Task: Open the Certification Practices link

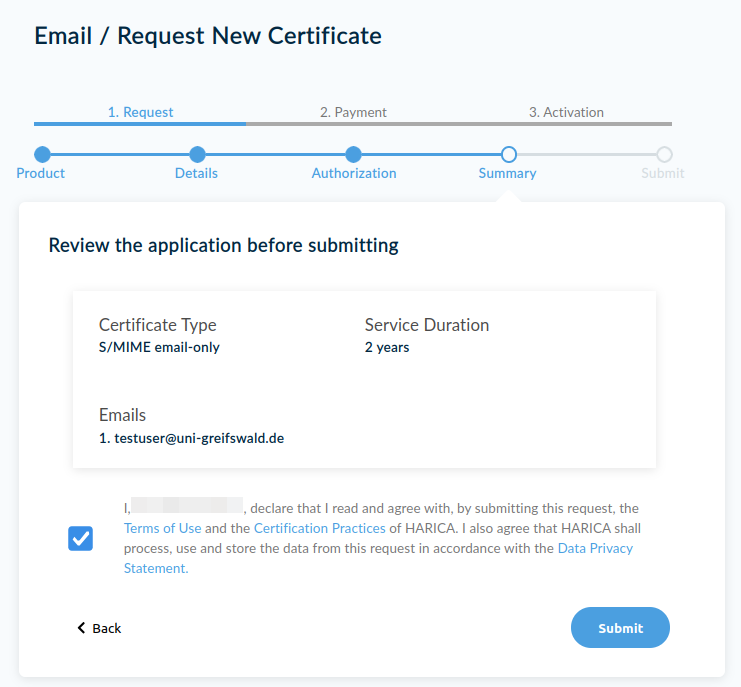Action: 319,528
